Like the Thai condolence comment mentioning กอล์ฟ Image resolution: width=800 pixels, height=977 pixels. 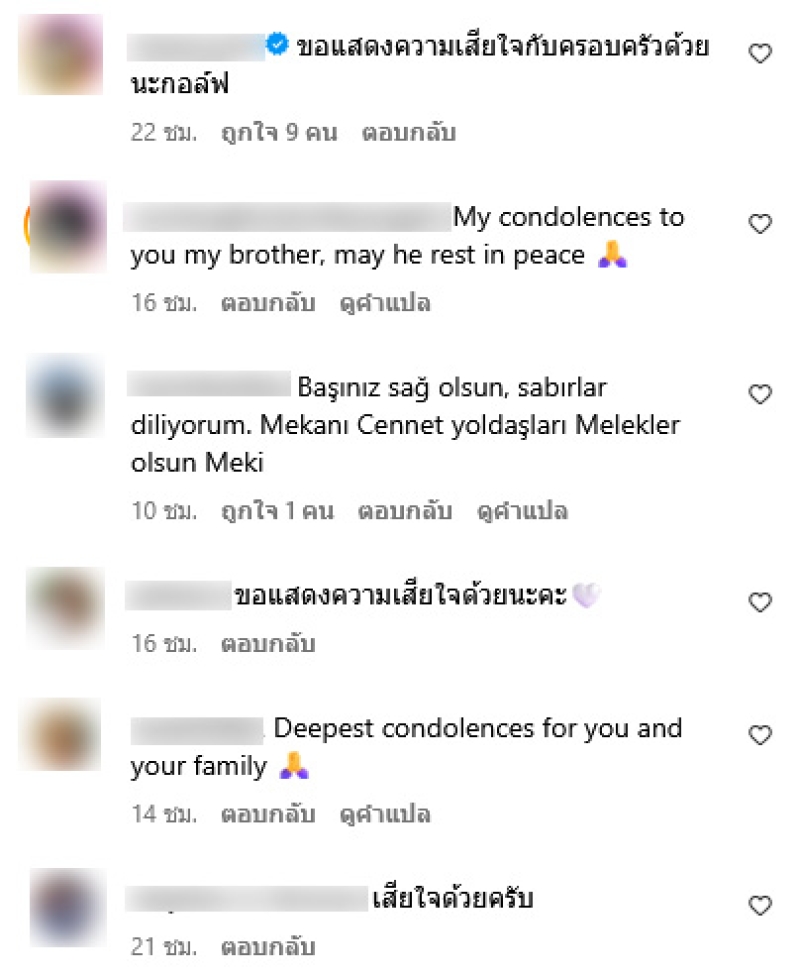point(760,54)
